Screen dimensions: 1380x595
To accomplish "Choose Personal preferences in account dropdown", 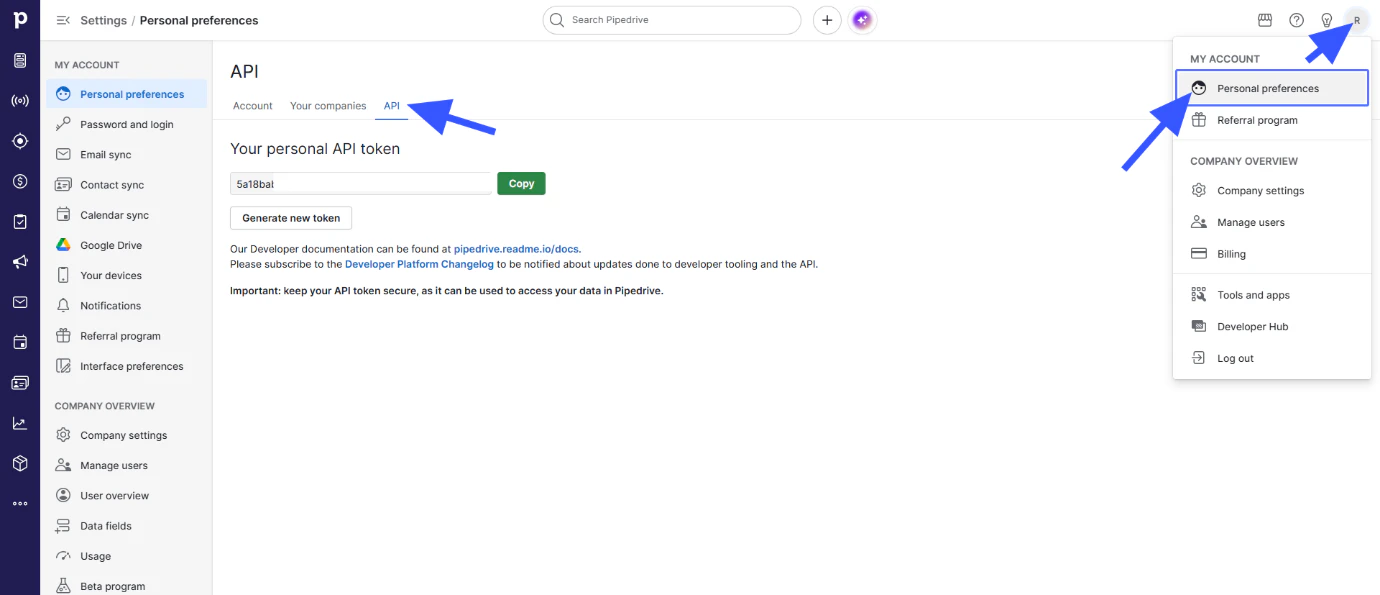I will [x=1272, y=88].
